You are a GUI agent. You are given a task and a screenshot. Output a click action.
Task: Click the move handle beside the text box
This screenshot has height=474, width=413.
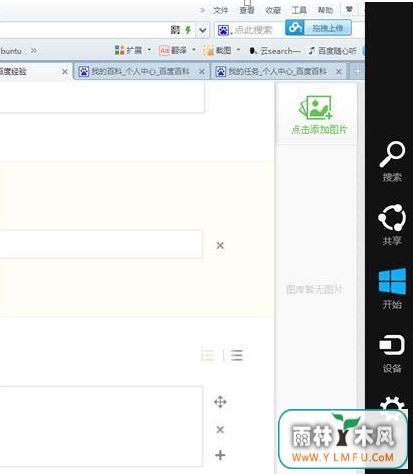220,402
